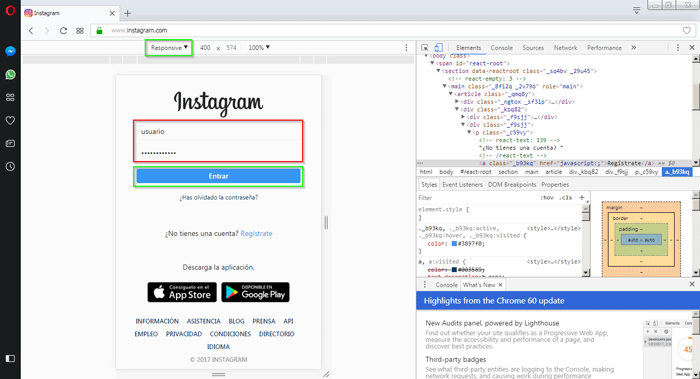700x379 pixels.
Task: Collapse the main role node
Action: [x=444, y=86]
